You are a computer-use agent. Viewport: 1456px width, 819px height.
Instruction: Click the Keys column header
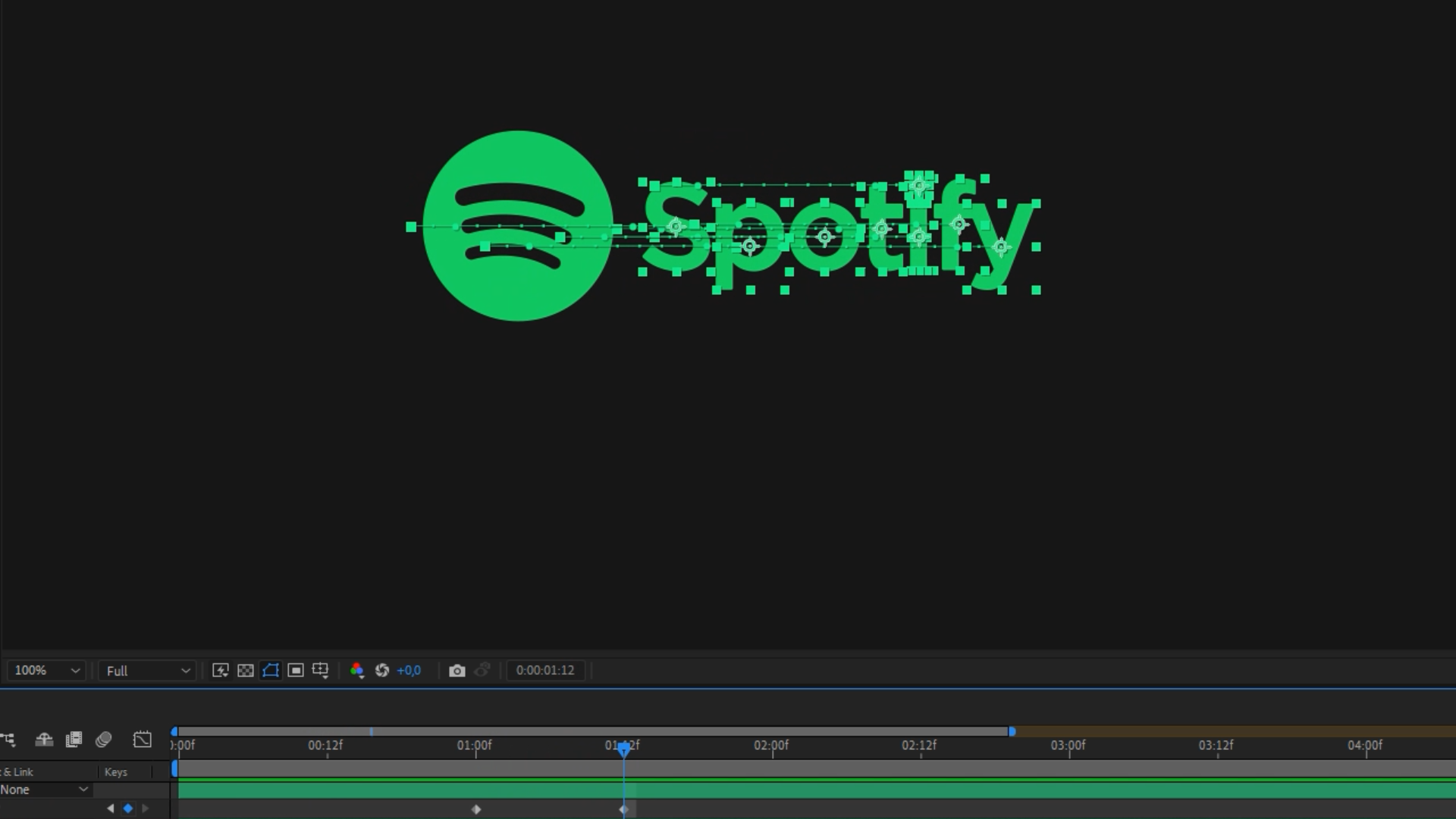click(116, 772)
